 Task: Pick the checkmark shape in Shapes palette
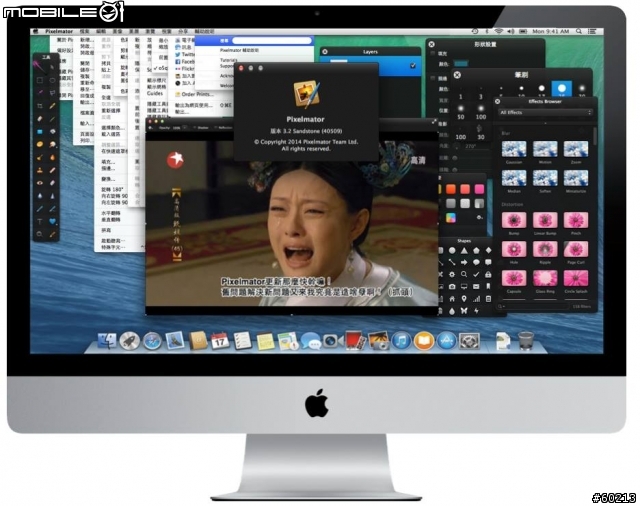click(476, 275)
